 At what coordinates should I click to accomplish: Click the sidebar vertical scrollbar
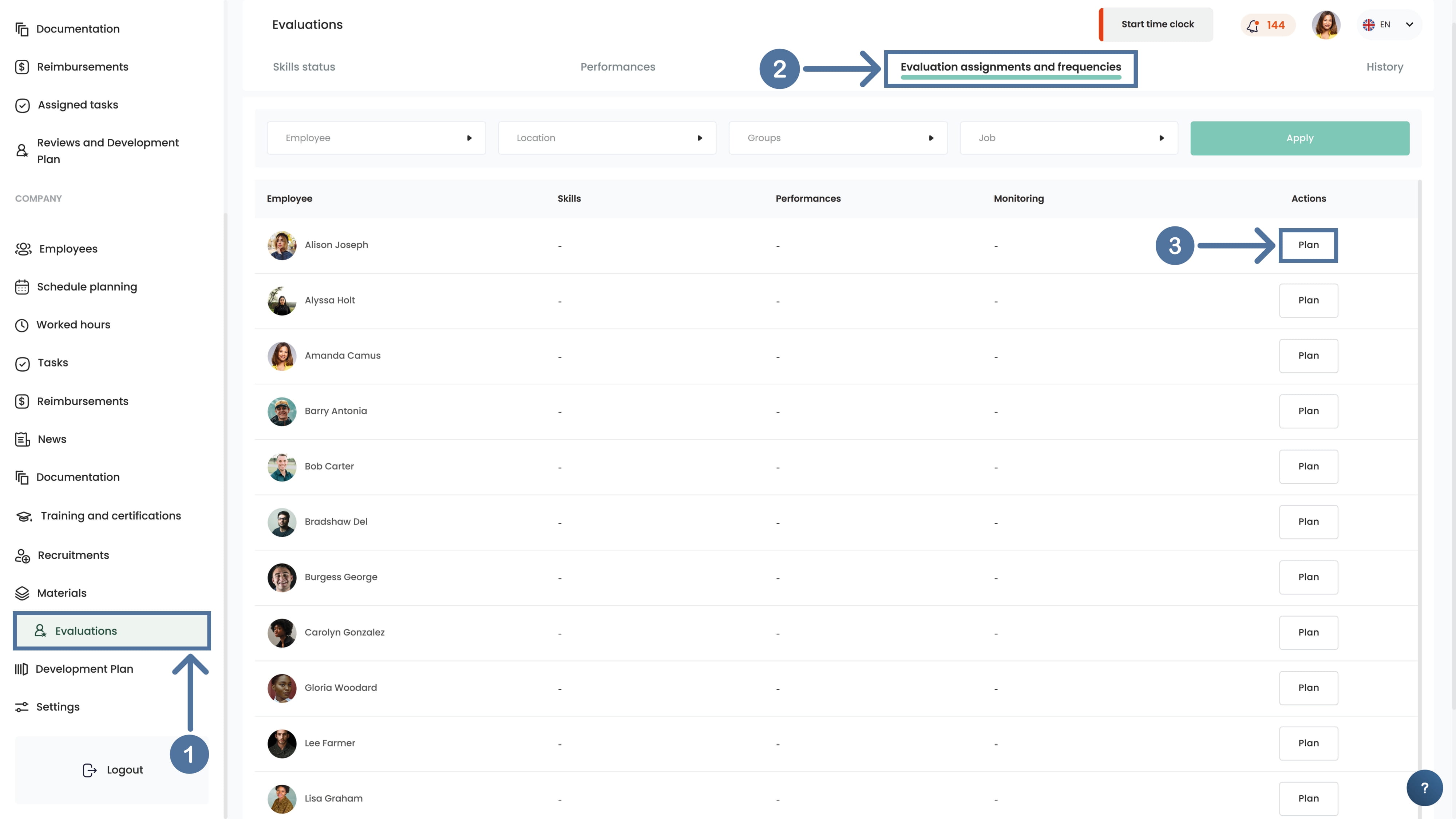225,515
